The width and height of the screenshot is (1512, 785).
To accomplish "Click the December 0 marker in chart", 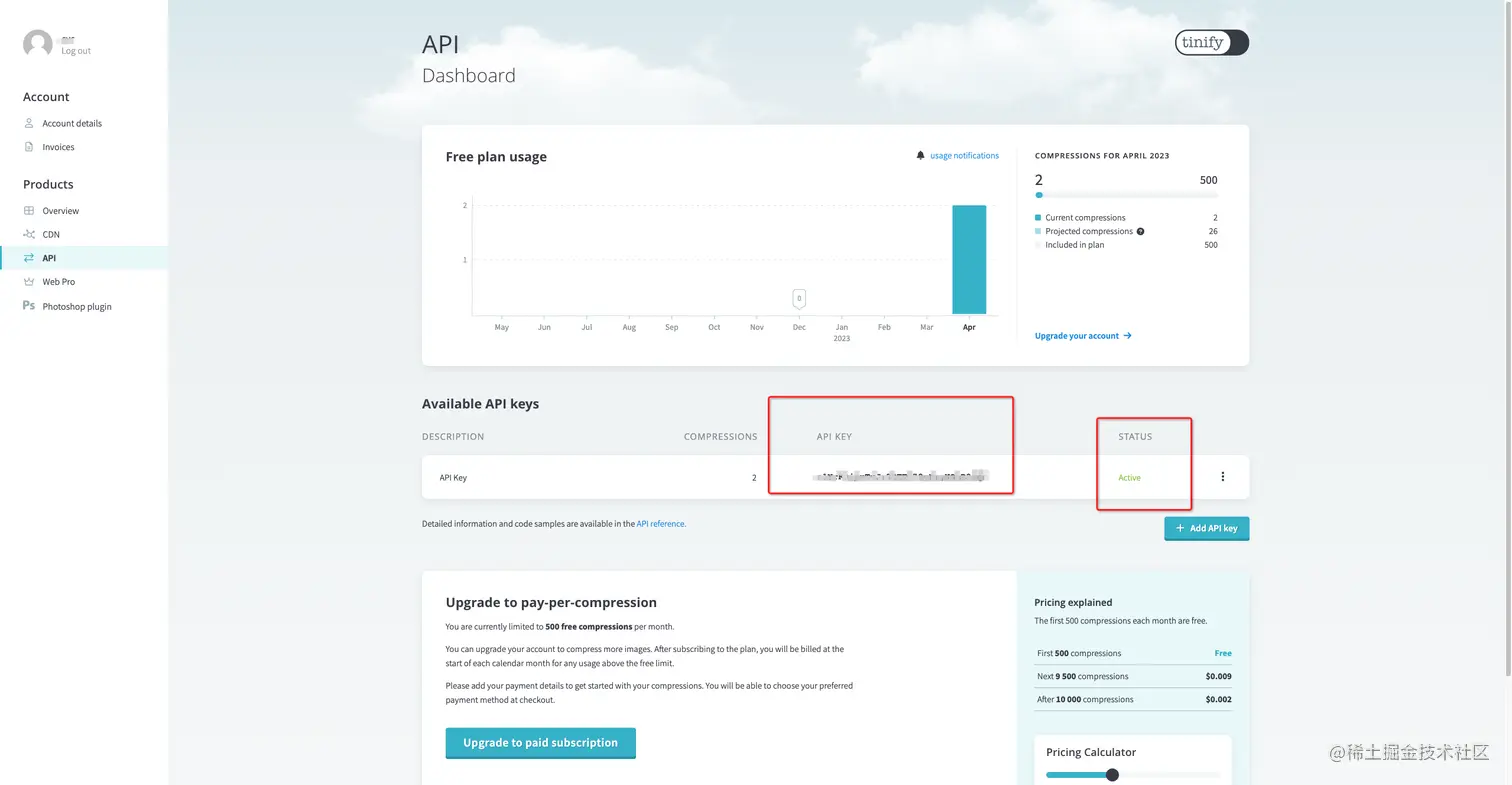I will (799, 298).
